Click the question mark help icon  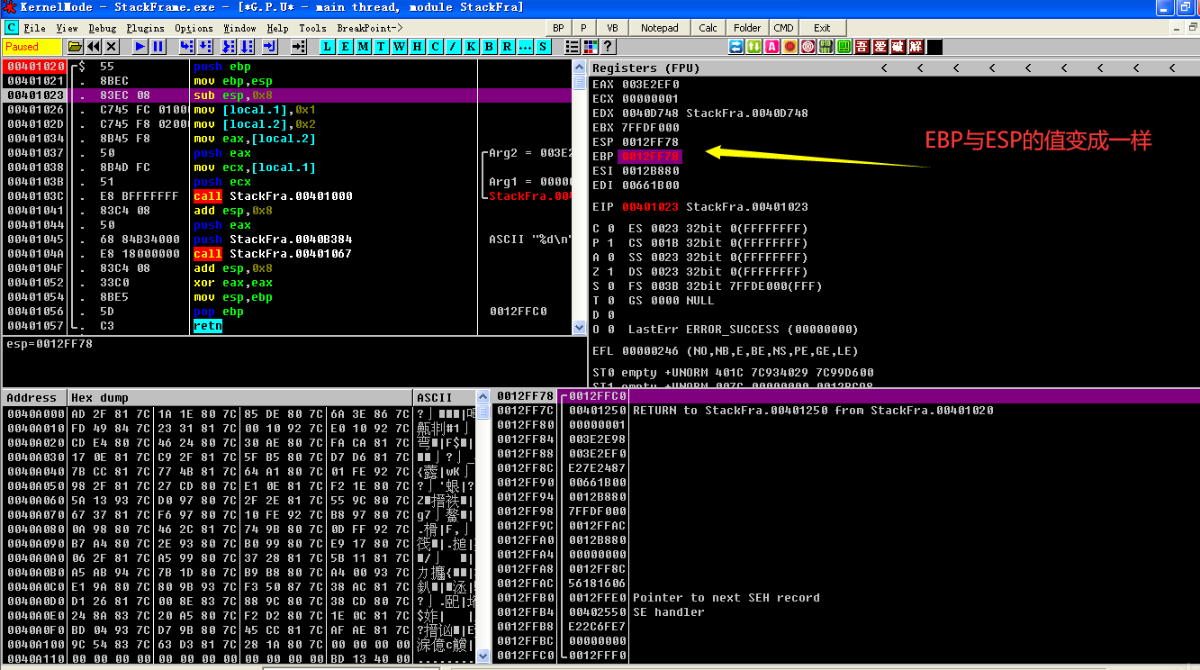[x=609, y=47]
